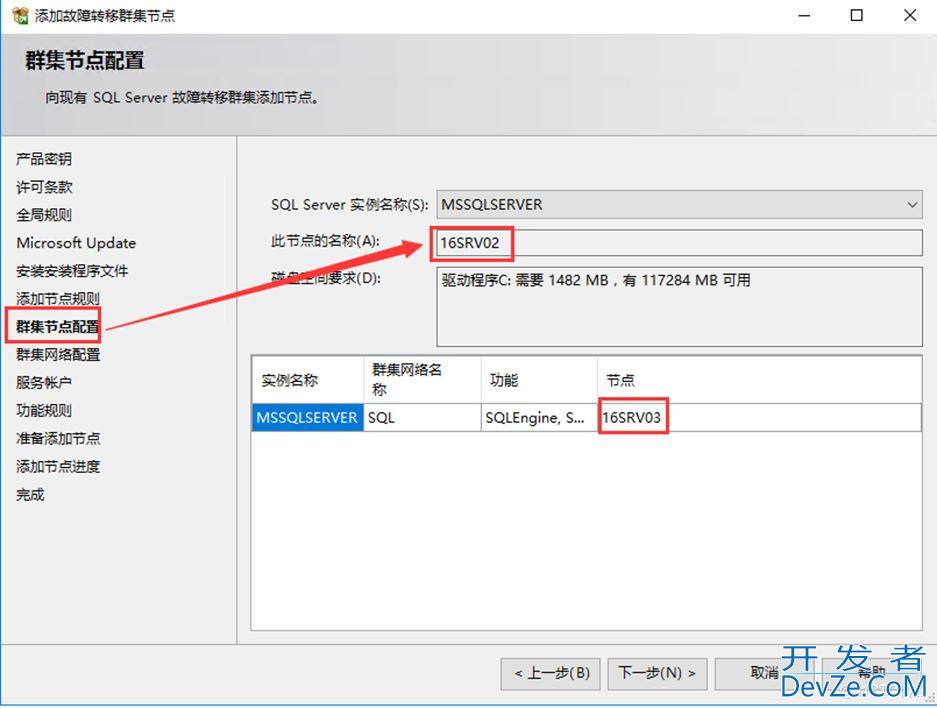Click the 下一步(N) next button
Screen dimensions: 937x708
(x=657, y=674)
